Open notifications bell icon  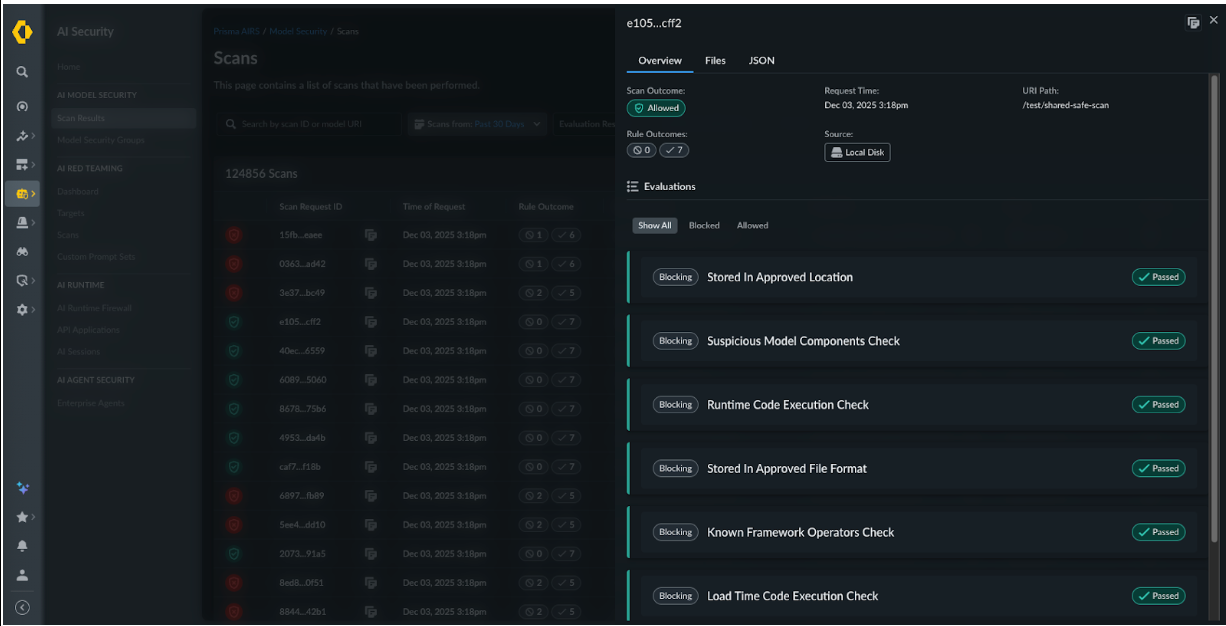(x=22, y=546)
